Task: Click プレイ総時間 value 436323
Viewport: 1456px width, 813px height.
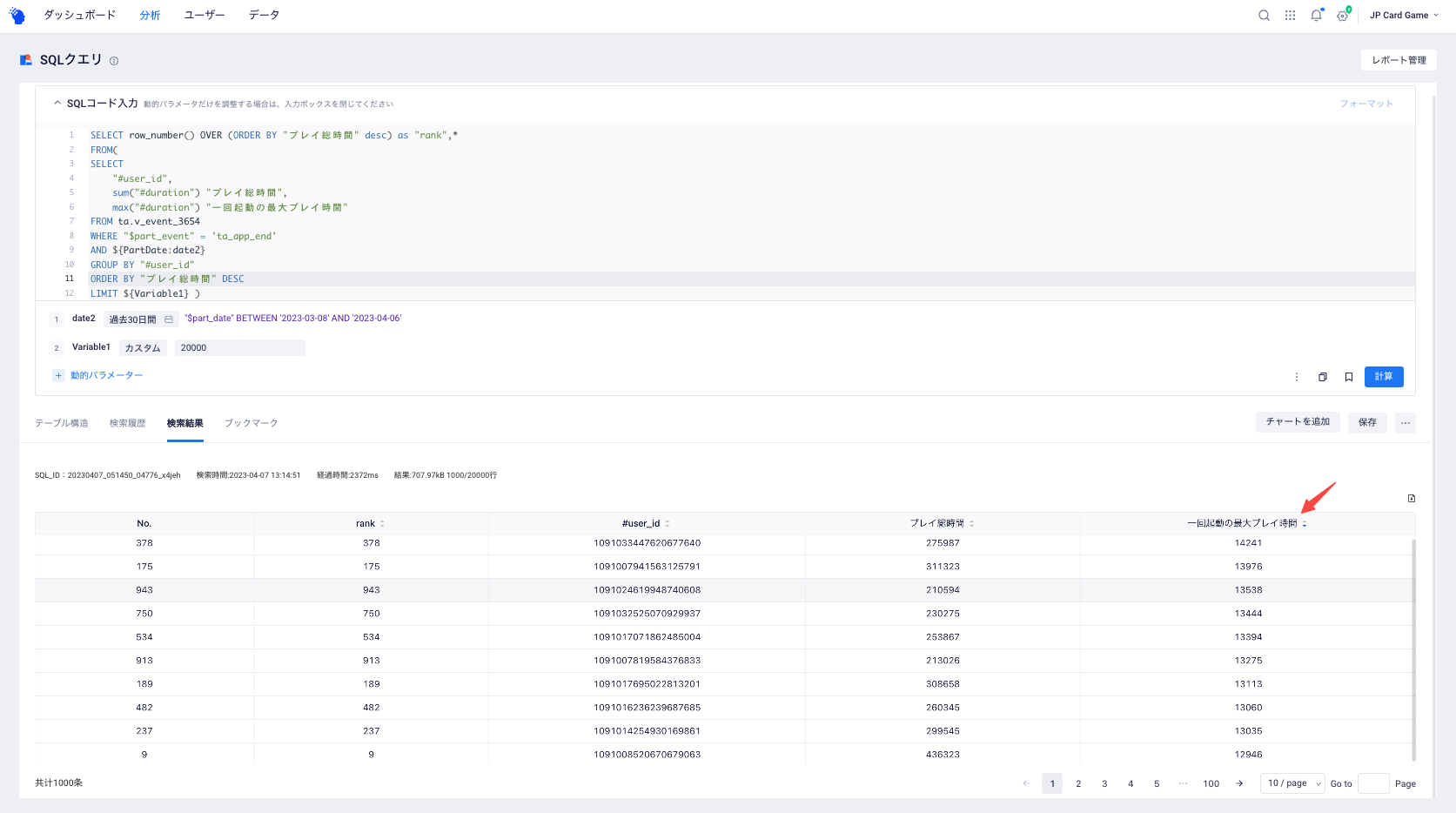Action: [943, 755]
